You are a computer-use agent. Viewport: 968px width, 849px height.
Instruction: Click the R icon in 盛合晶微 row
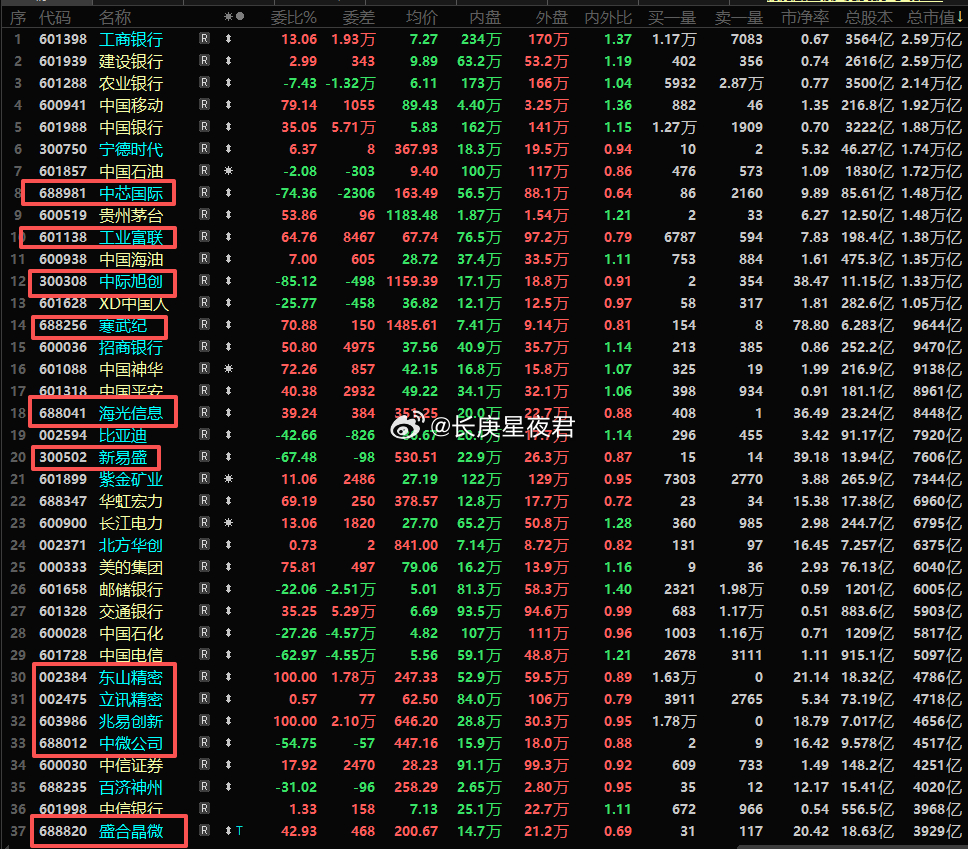coord(204,831)
